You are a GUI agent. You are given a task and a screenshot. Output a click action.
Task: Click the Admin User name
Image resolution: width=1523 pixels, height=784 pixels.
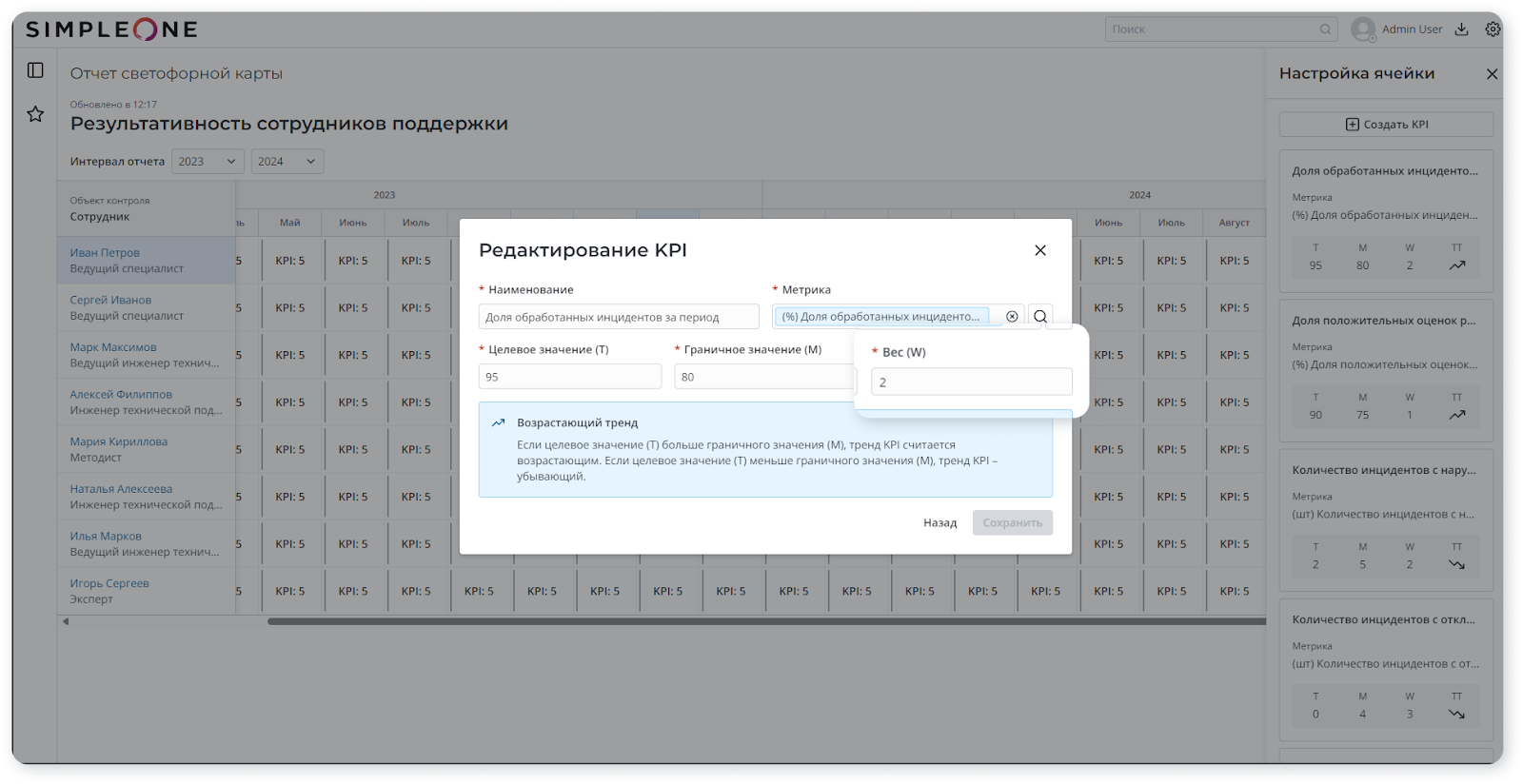(1412, 29)
